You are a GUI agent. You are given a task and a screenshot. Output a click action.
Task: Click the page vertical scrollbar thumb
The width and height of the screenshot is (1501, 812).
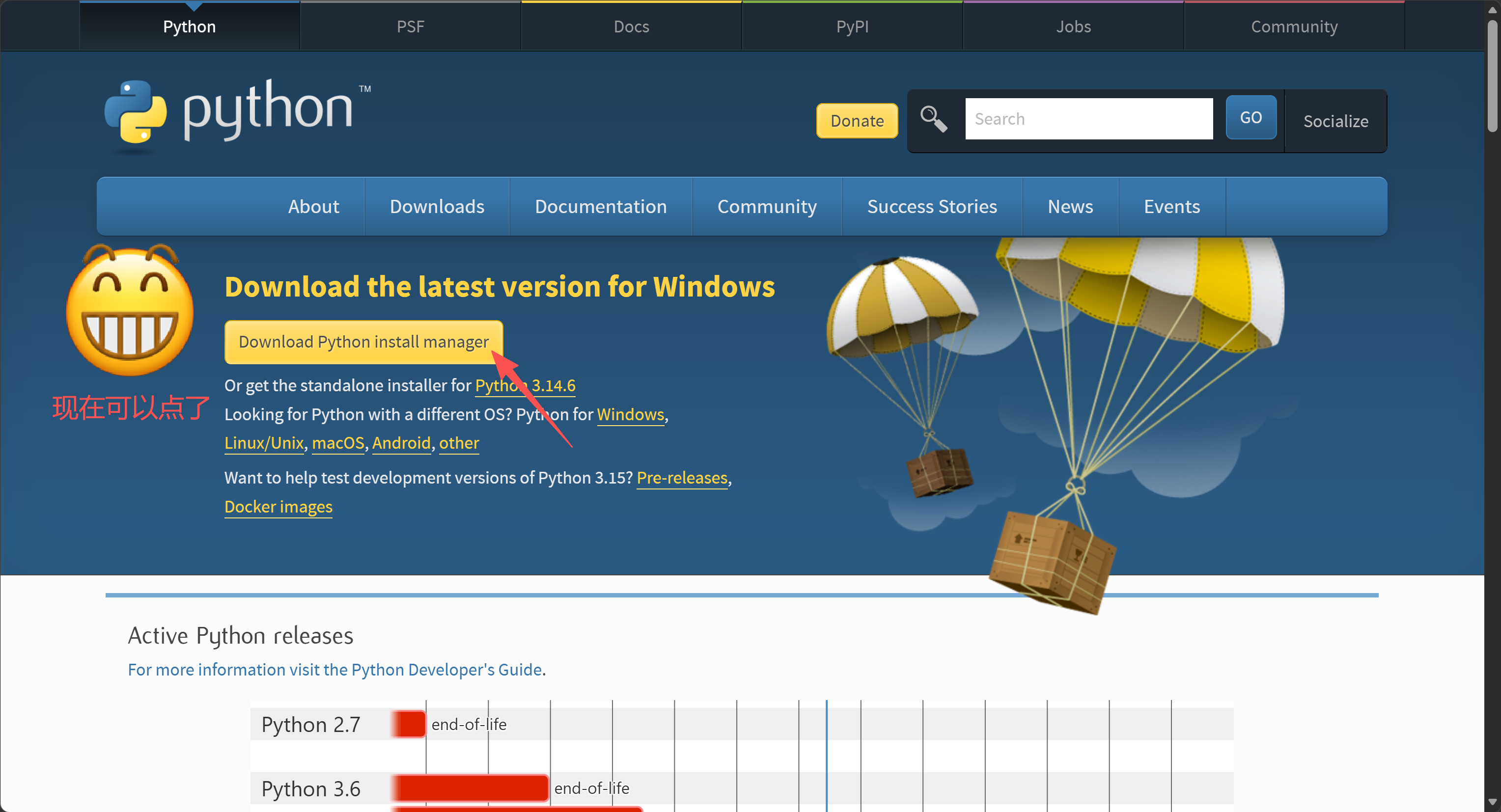pos(1492,76)
